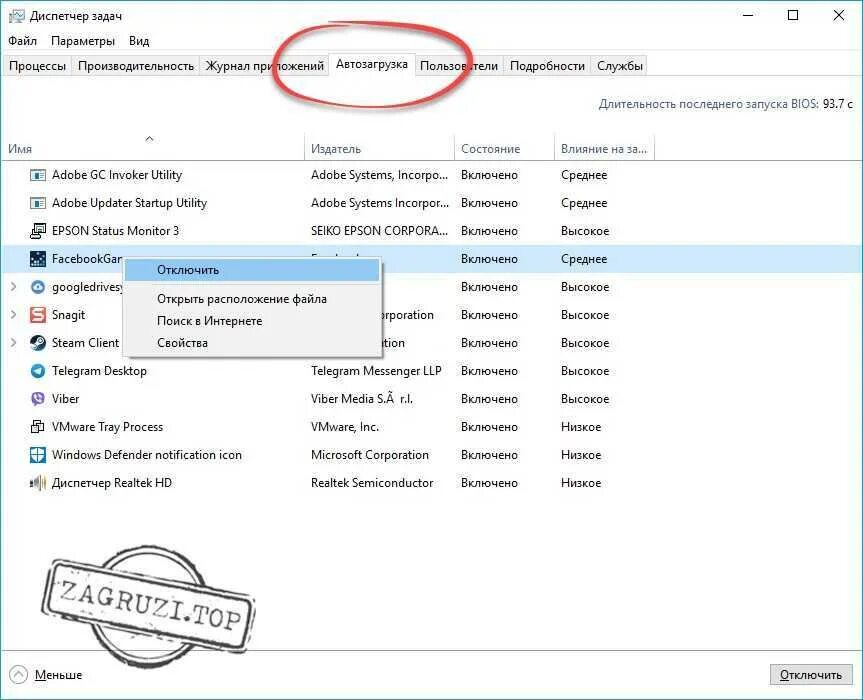Click the Adobe Updater Startup Utility icon
The width and height of the screenshot is (863, 700).
(37, 203)
